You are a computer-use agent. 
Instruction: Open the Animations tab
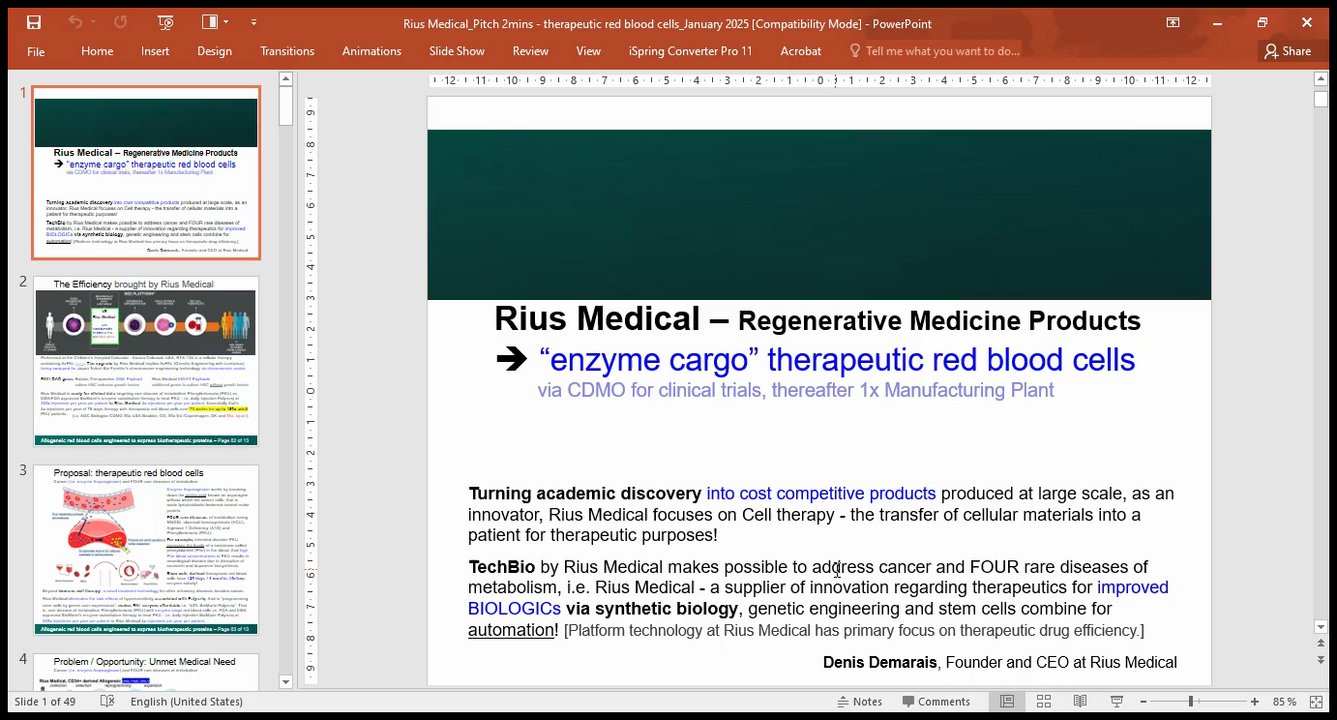(371, 51)
